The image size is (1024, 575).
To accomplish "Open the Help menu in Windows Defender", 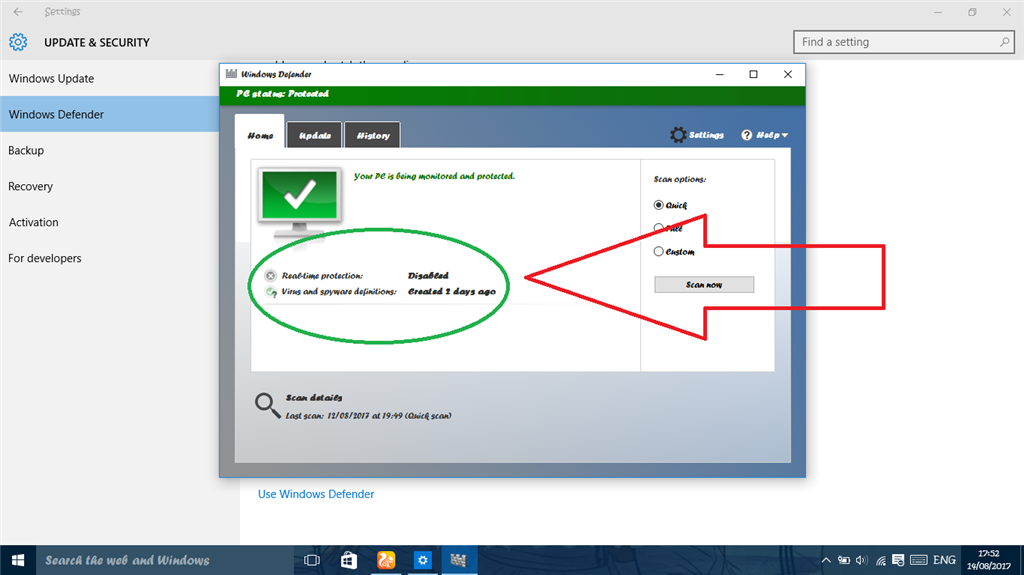I will coord(765,135).
